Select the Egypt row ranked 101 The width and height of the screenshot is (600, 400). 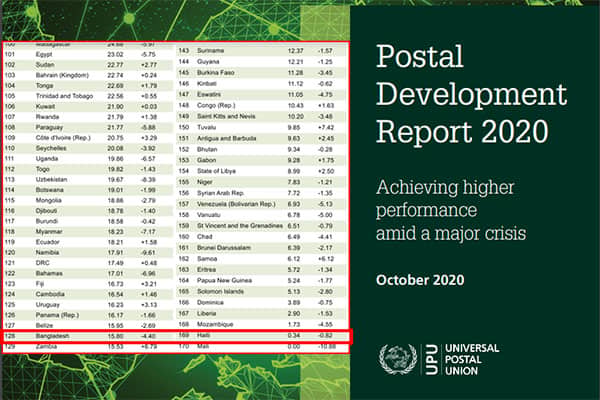88,54
